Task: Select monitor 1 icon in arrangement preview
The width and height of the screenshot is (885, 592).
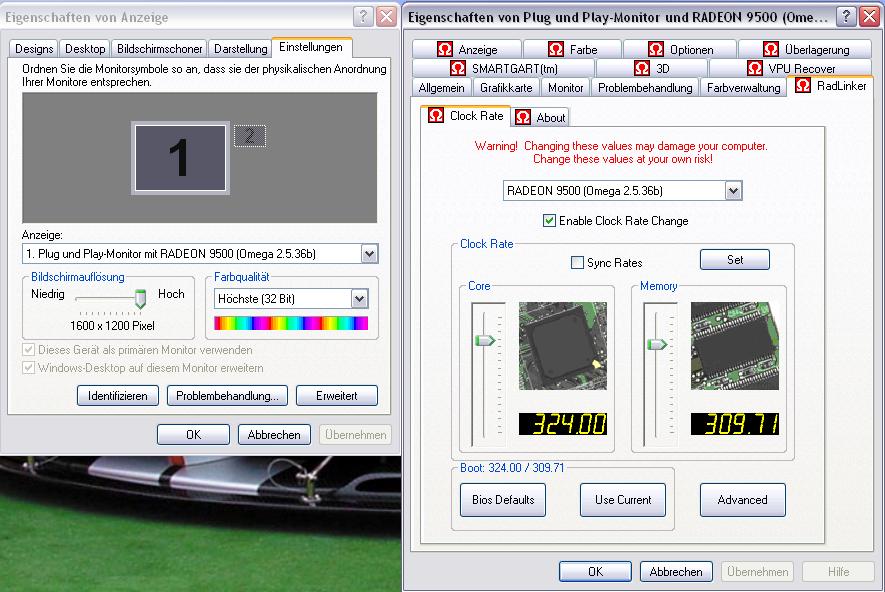Action: (x=180, y=158)
